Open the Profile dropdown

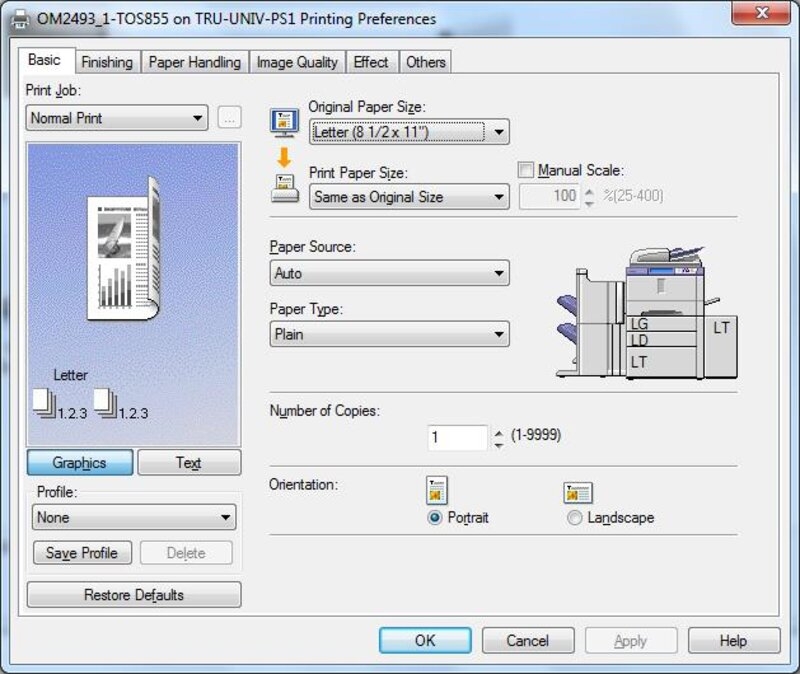tap(134, 517)
